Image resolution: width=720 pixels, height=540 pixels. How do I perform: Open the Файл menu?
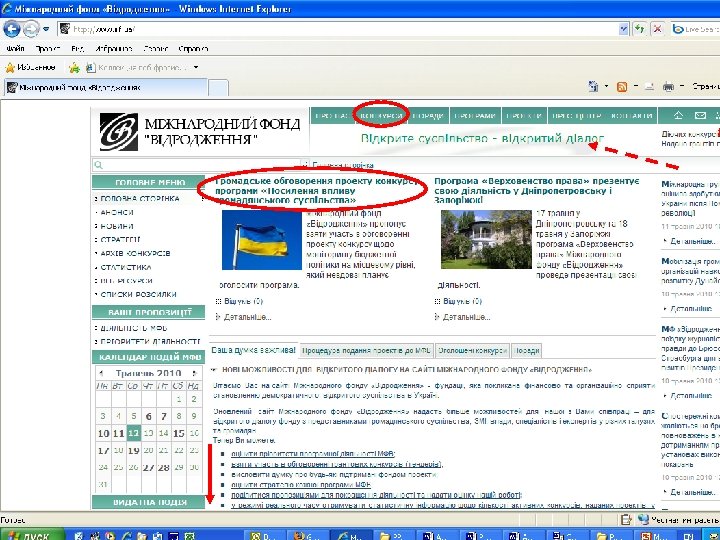[15, 48]
